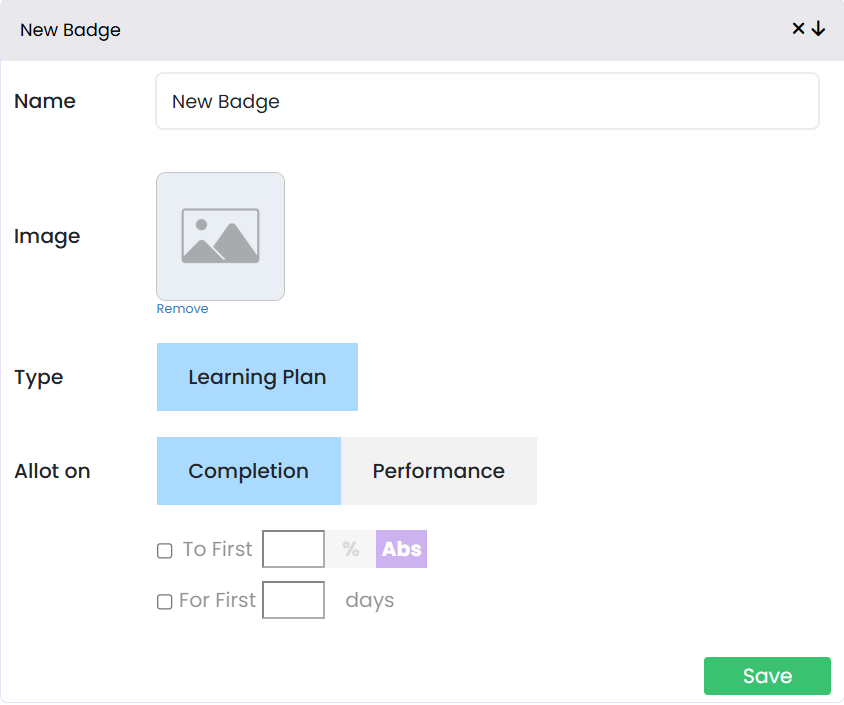Screen dimensions: 844x705
Task: Click the For First label text
Action: [217, 601]
